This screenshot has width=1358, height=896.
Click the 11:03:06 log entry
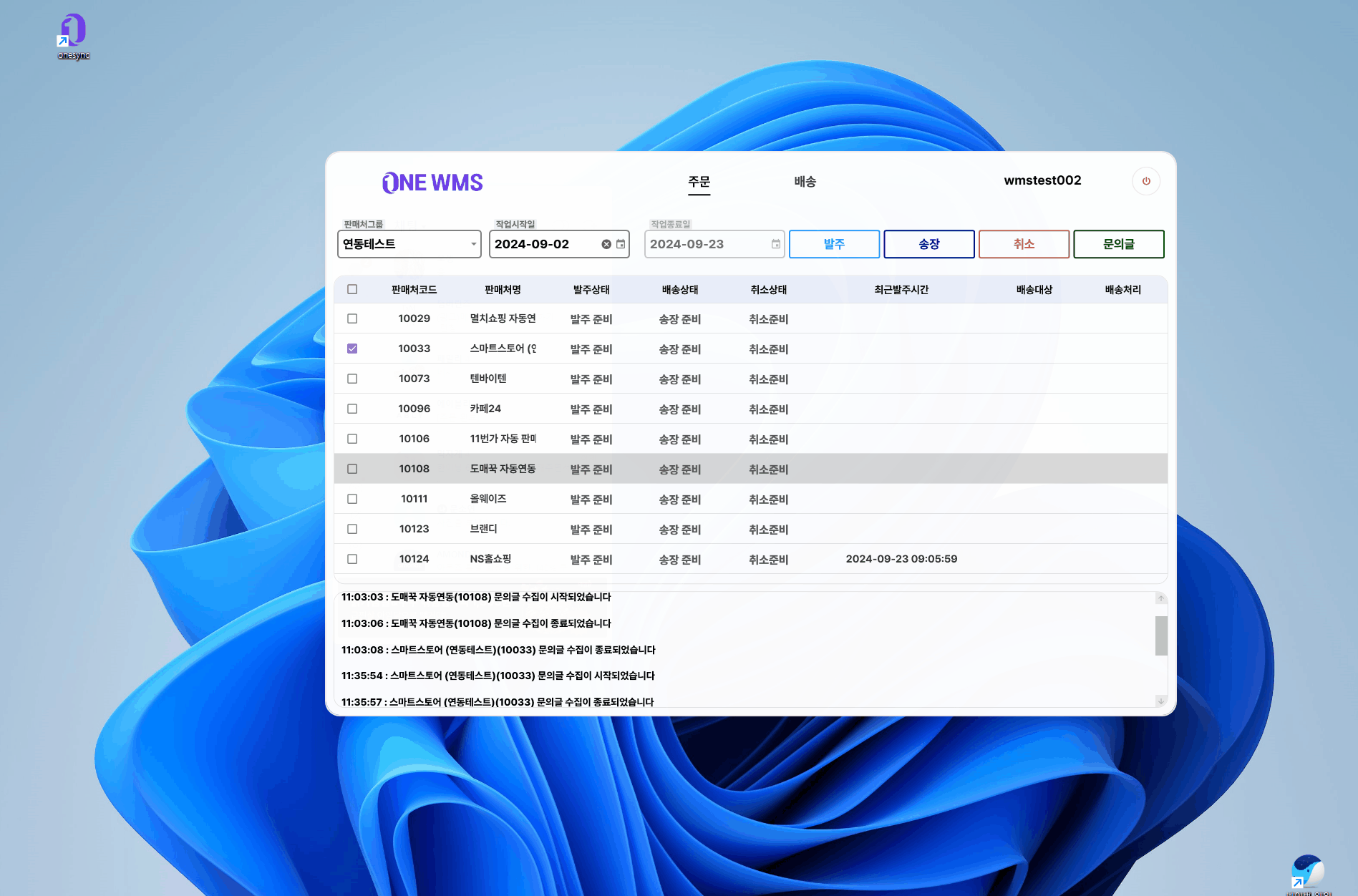click(476, 623)
